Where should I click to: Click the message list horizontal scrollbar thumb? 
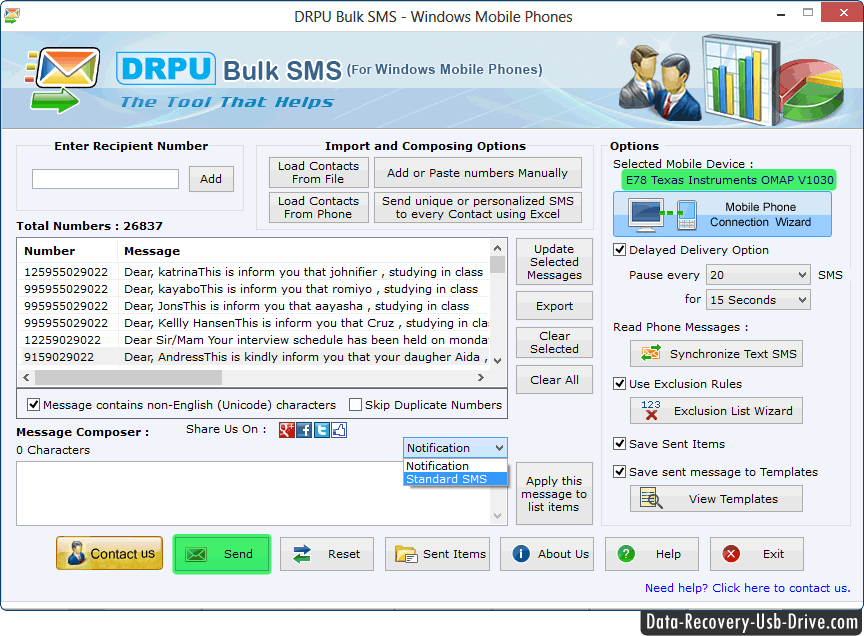coord(128,378)
